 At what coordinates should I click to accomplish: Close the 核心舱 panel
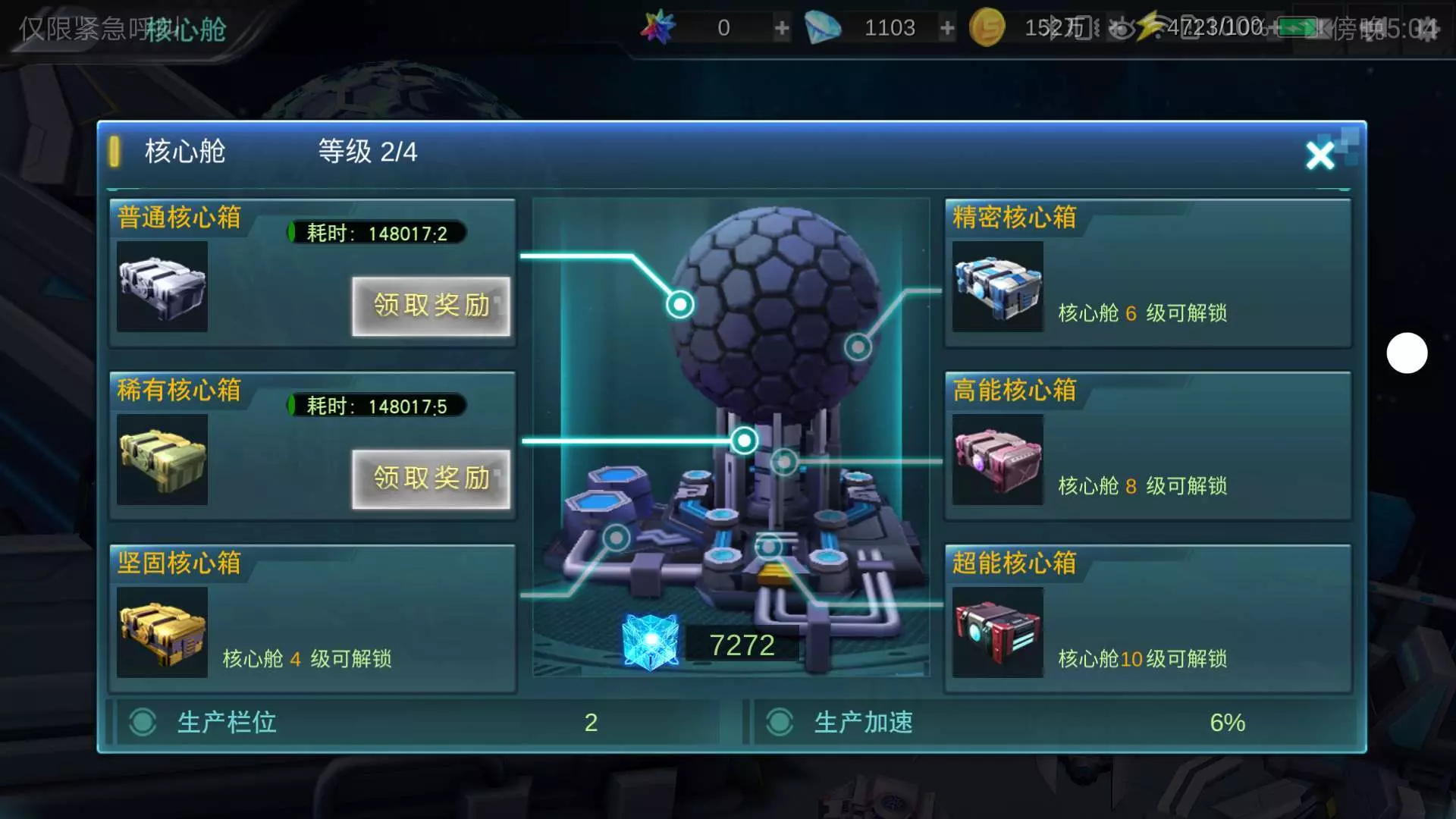click(1320, 155)
